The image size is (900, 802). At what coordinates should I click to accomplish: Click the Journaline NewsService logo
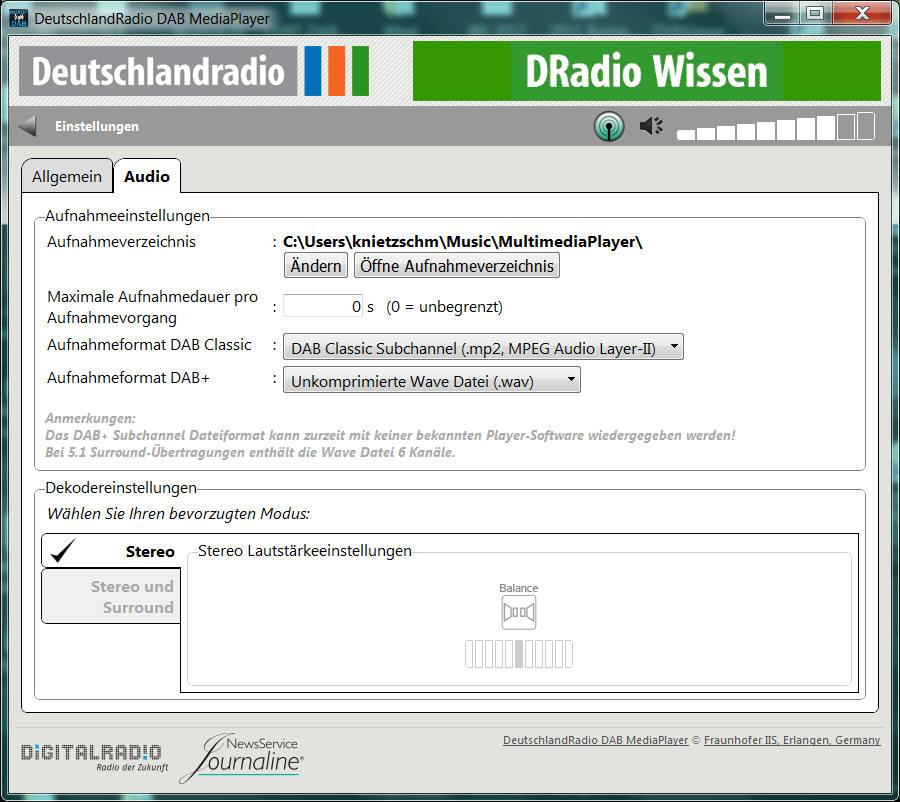[241, 758]
